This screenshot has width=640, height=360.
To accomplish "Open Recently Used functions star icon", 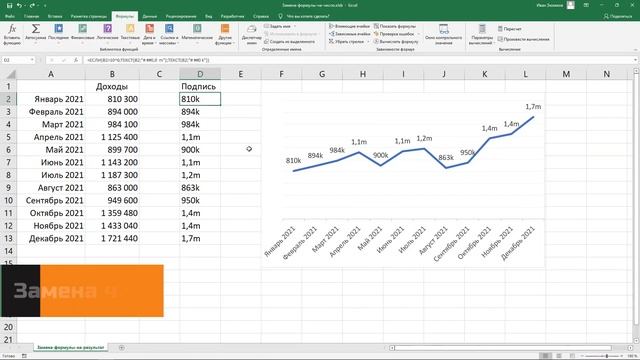I will click(x=58, y=29).
